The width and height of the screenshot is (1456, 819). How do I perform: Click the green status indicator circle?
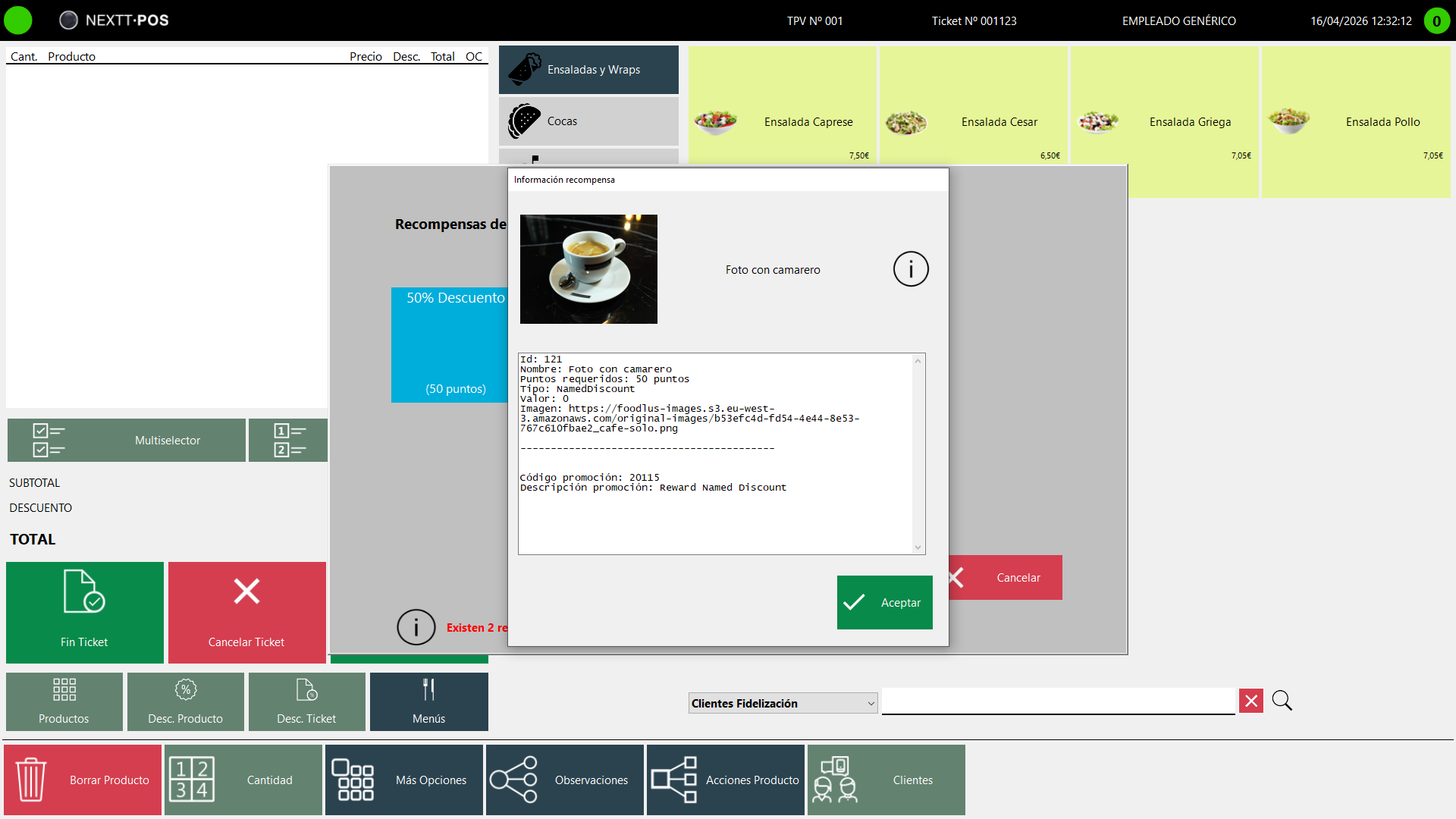pyautogui.click(x=18, y=20)
